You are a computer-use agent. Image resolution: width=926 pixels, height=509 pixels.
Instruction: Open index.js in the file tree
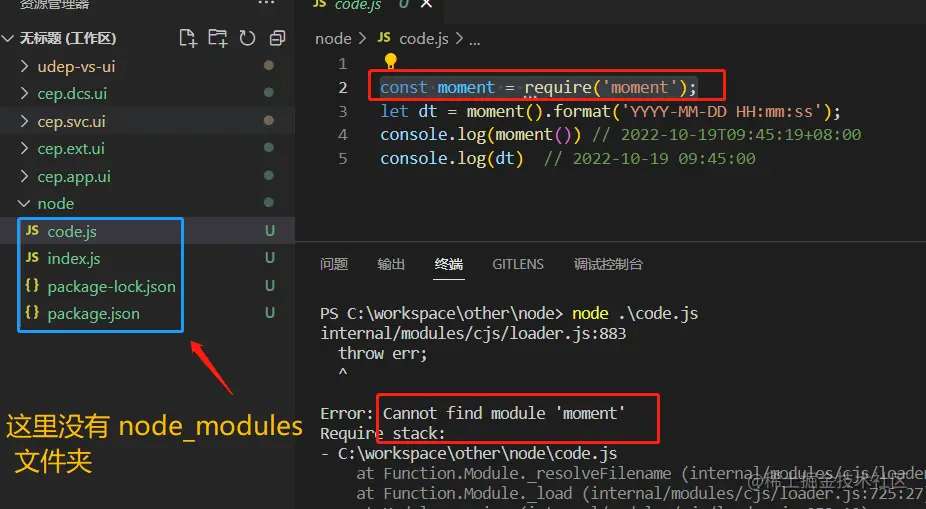click(74, 259)
